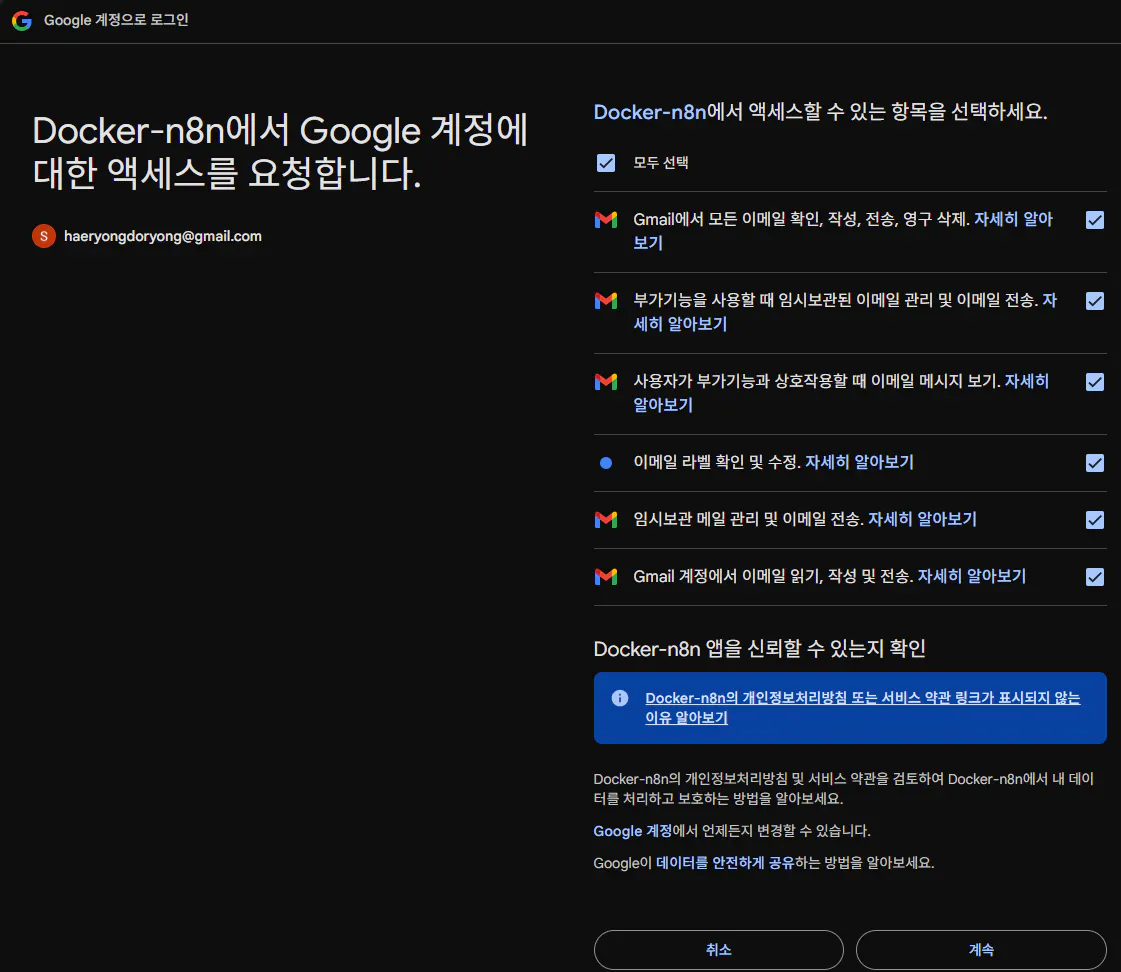Viewport: 1121px width, 972px height.
Task: Click the Gmail icon beside the 영구 삭제 permission
Action: point(606,219)
